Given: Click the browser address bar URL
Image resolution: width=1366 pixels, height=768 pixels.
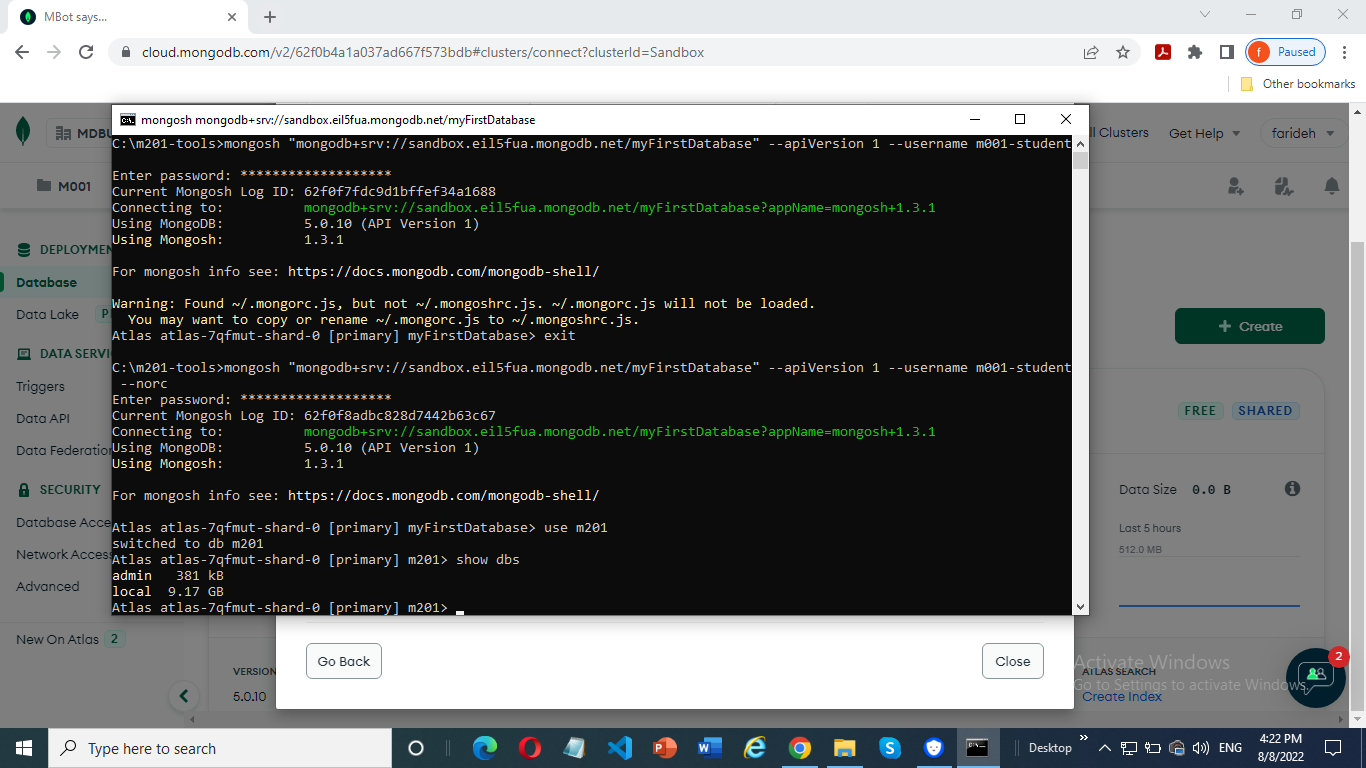Looking at the screenshot, I should (422, 52).
